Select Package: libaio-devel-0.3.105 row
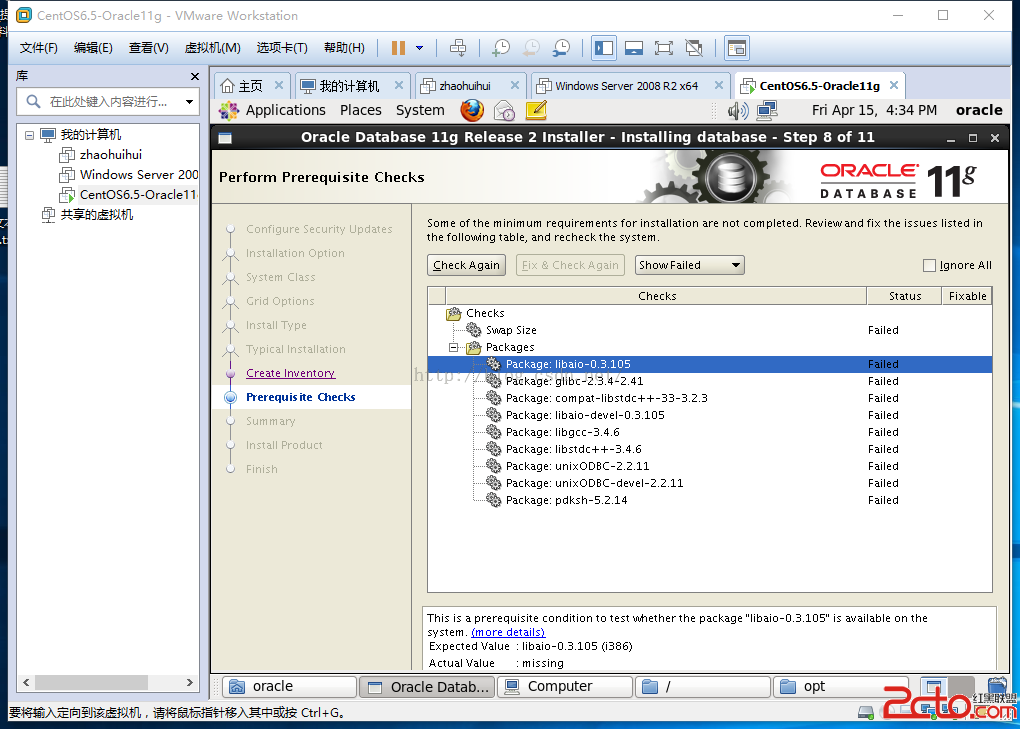 tap(710, 415)
